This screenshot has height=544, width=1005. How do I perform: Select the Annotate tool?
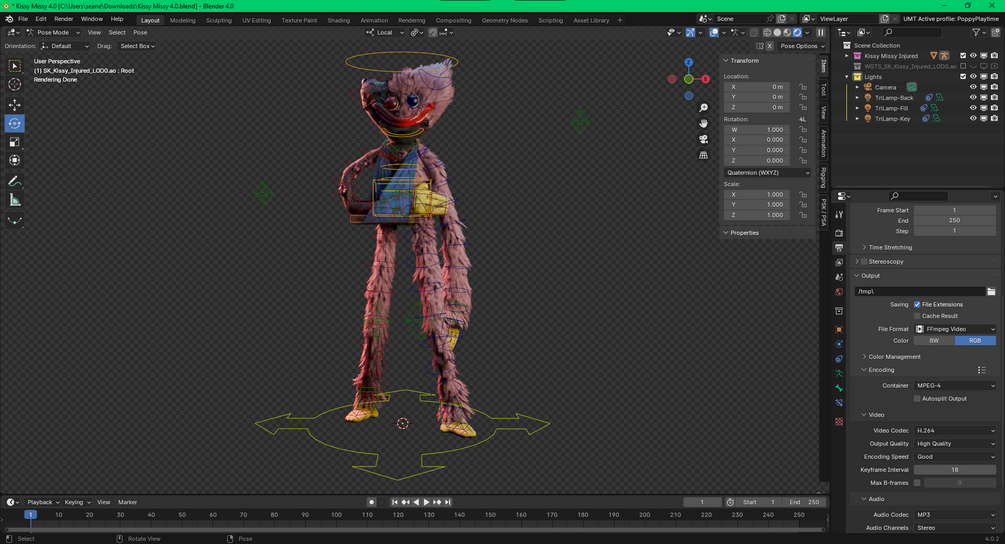tap(14, 181)
